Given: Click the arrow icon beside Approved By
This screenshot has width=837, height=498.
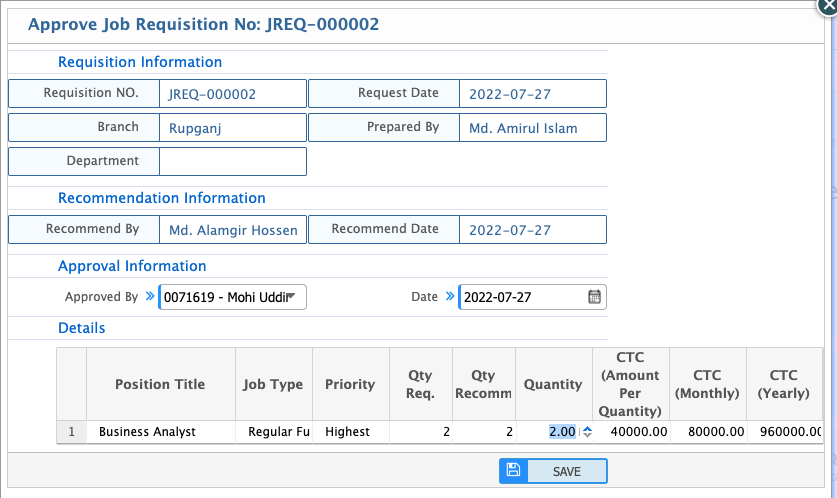Looking at the screenshot, I should [150, 297].
